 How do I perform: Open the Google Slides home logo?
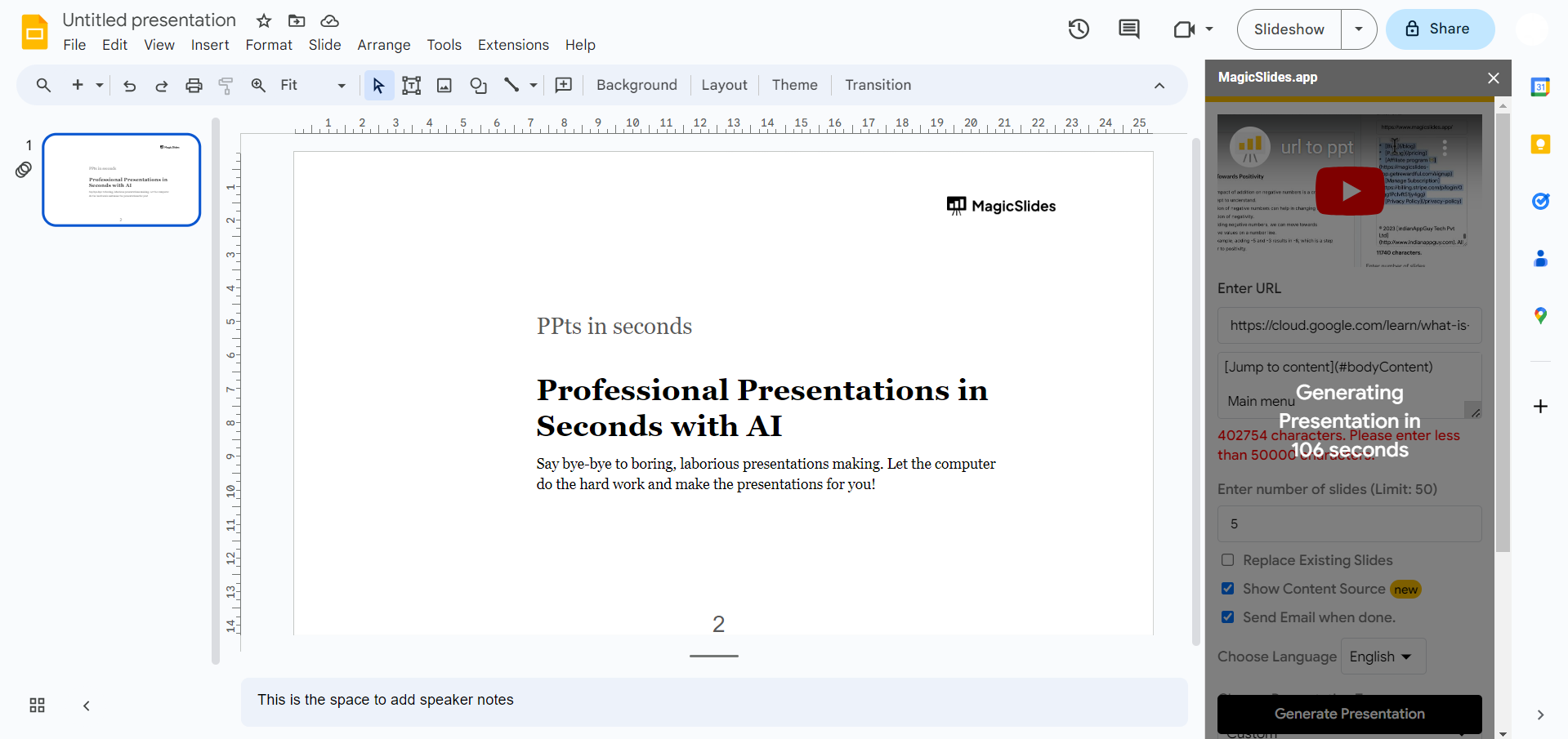[x=34, y=32]
